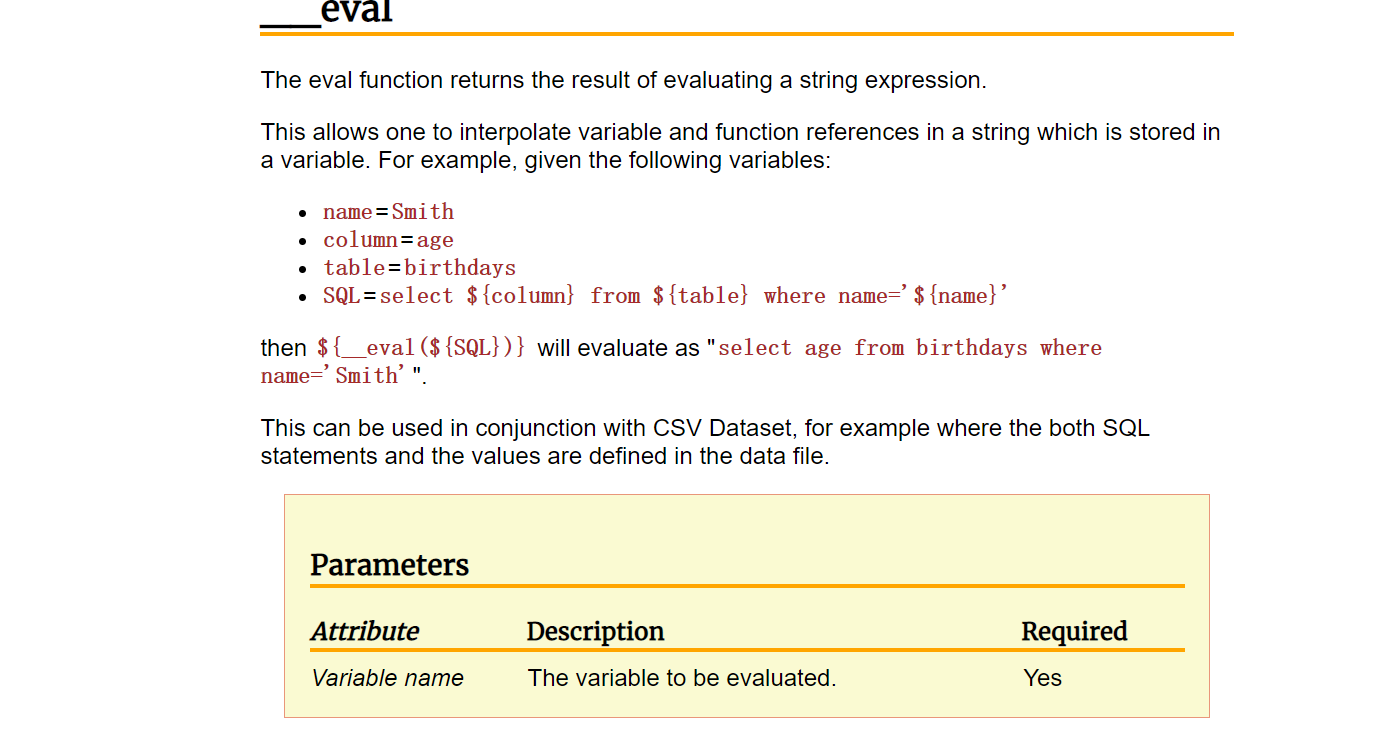Screen dimensions: 1379x730
Task: Click the paragraph about interpolating variable references
Action: point(740,146)
